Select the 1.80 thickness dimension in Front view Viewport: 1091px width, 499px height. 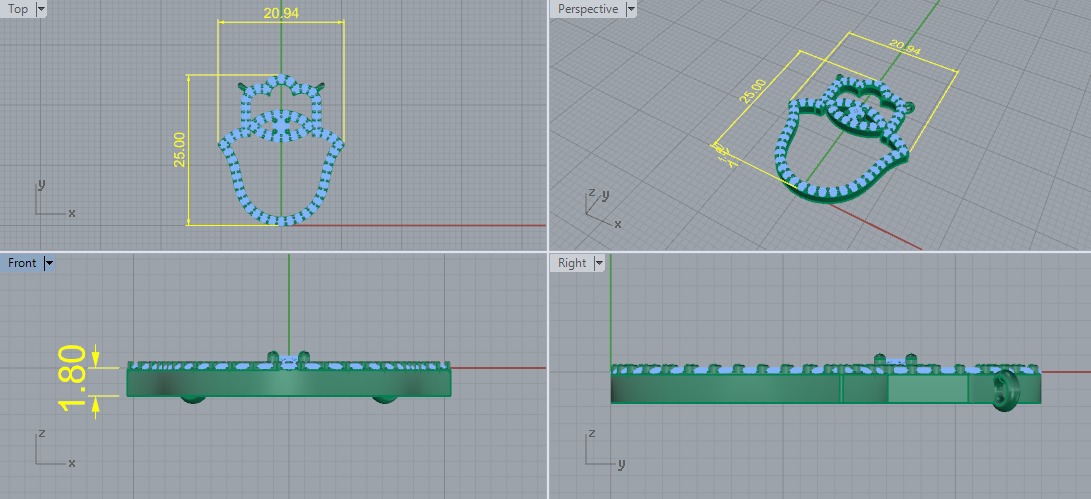pos(73,379)
